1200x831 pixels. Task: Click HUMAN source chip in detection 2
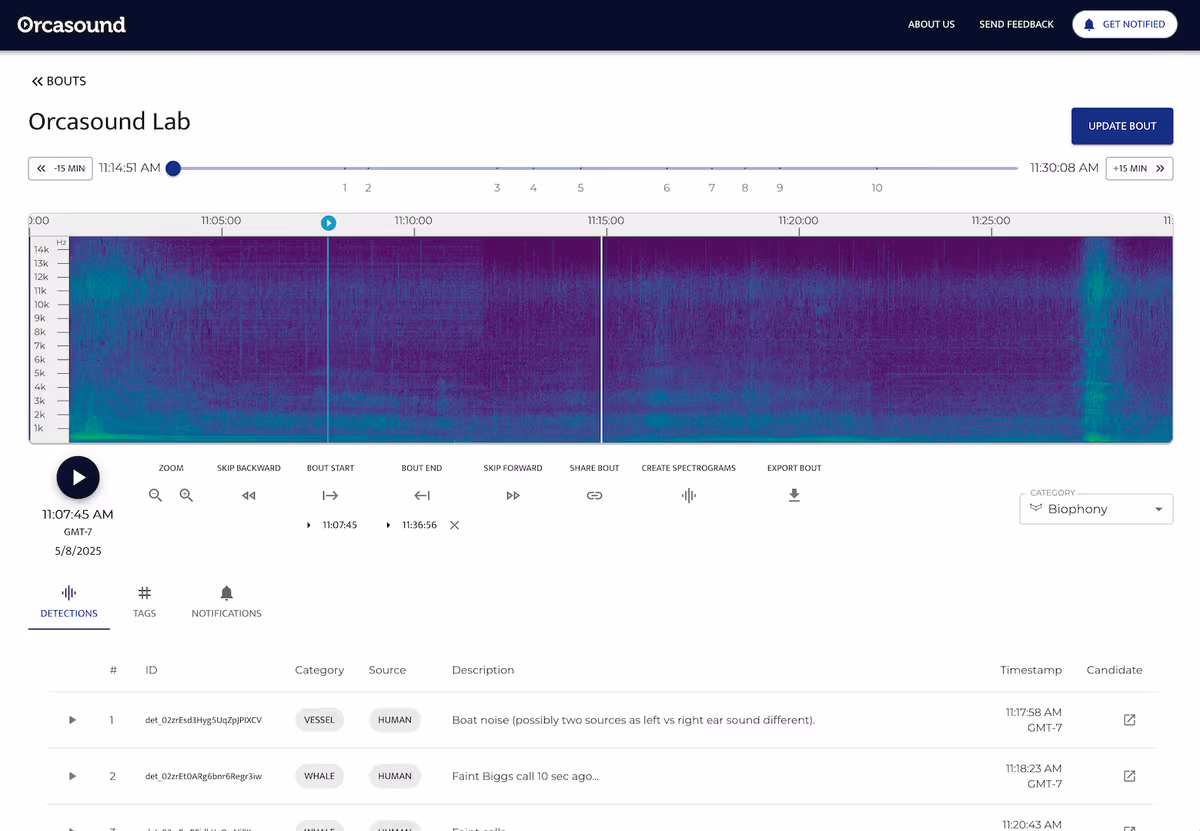pos(395,776)
